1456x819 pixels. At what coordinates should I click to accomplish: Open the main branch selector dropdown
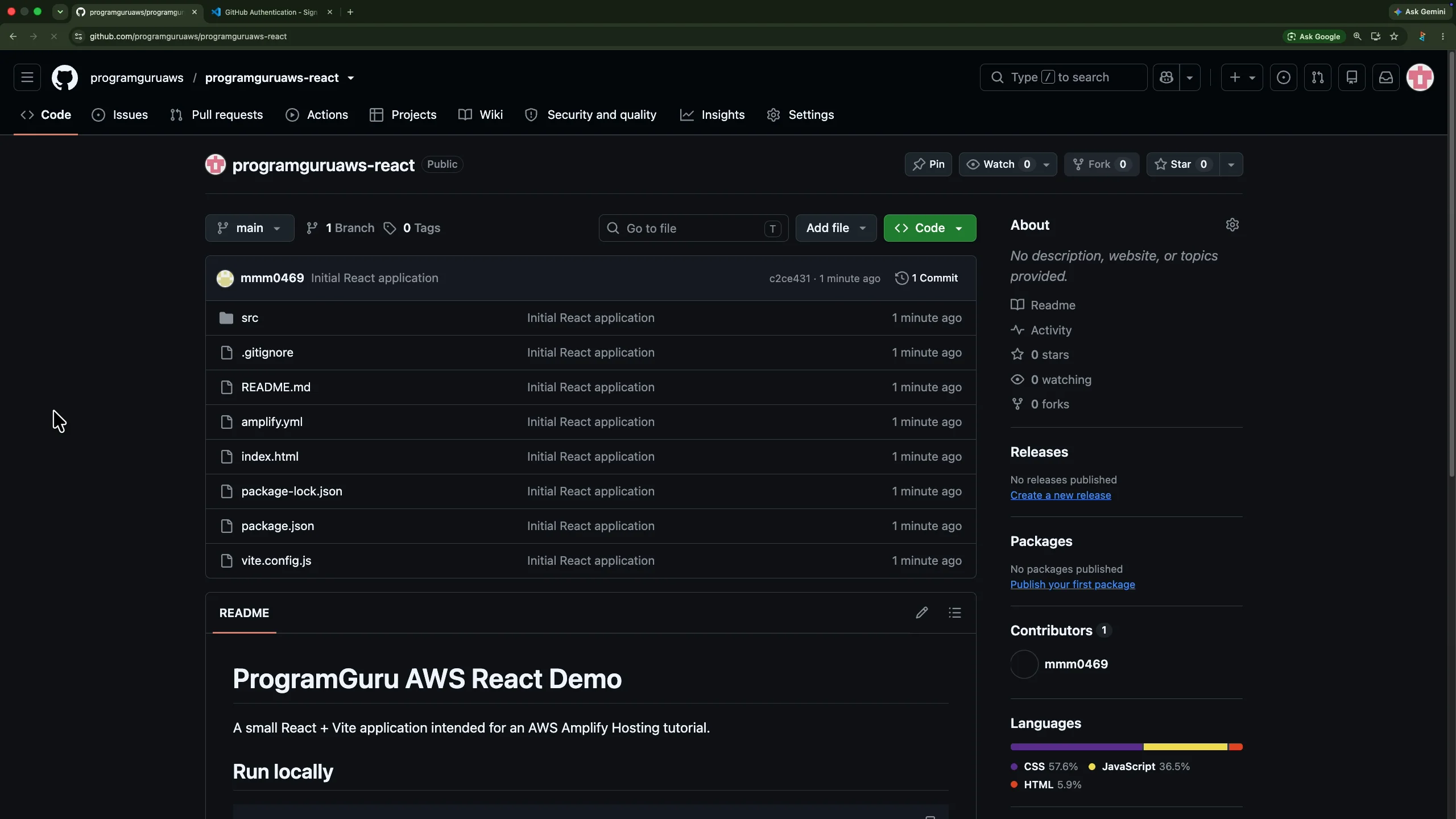250,228
